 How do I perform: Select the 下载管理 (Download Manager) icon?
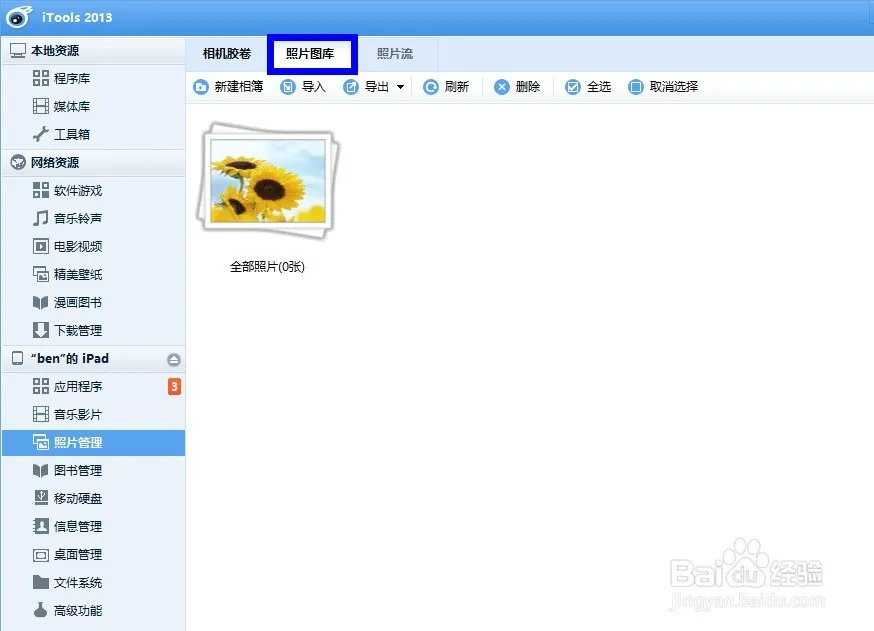[x=40, y=330]
